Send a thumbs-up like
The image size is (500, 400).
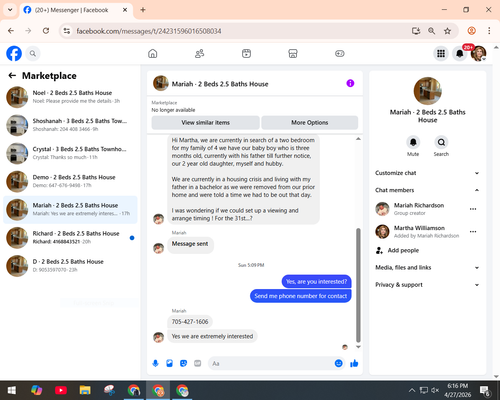[x=354, y=363]
